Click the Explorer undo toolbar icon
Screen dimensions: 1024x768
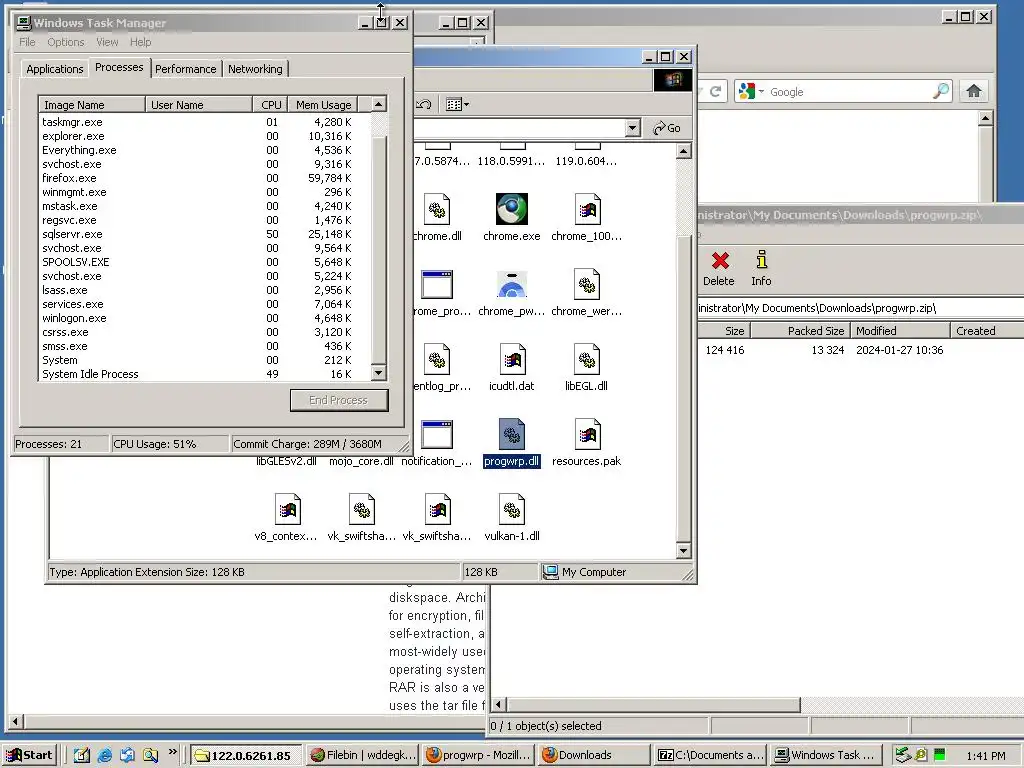pos(424,104)
